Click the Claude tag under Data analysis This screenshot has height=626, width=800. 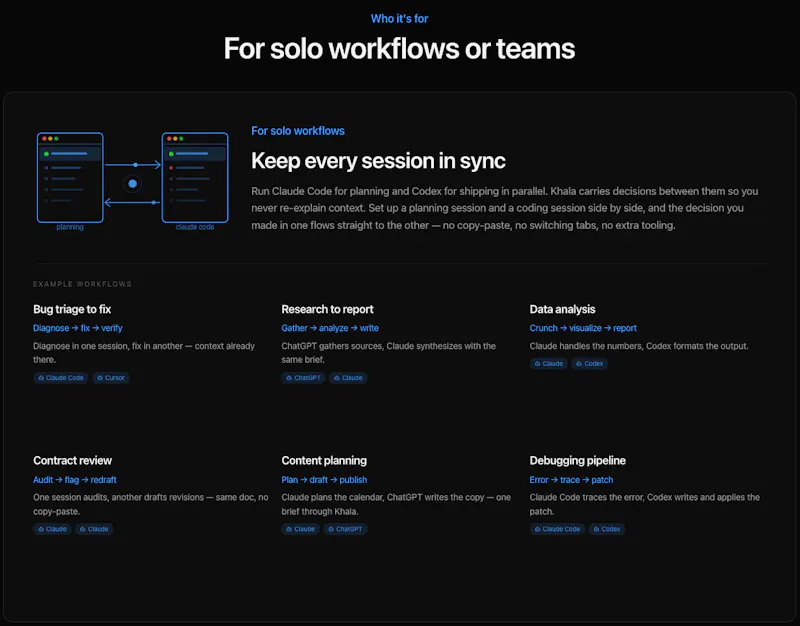(548, 364)
